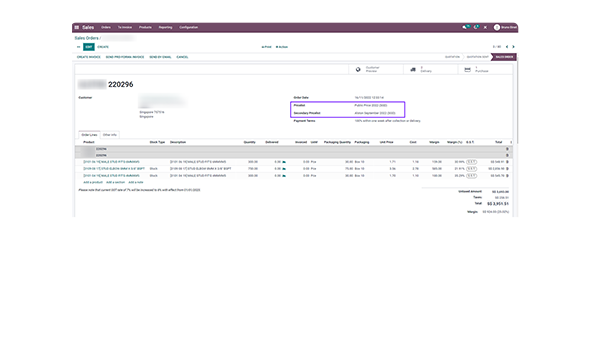
Task: Open the user account menu
Action: coord(505,27)
